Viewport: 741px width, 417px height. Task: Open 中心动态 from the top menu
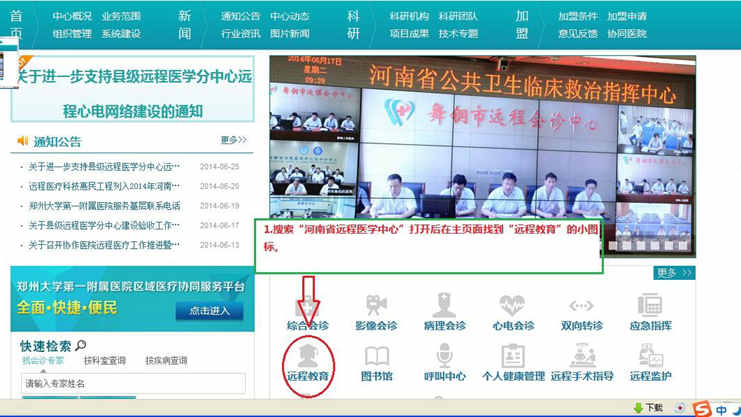pos(290,16)
